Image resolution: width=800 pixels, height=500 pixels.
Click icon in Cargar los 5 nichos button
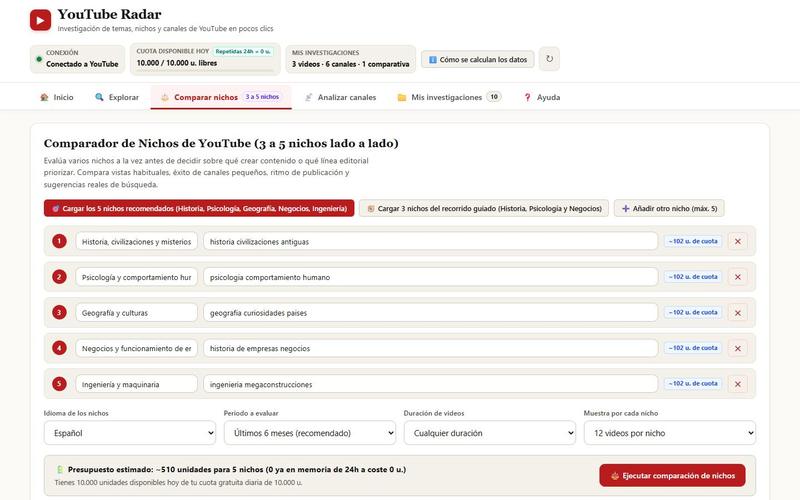(x=56, y=208)
